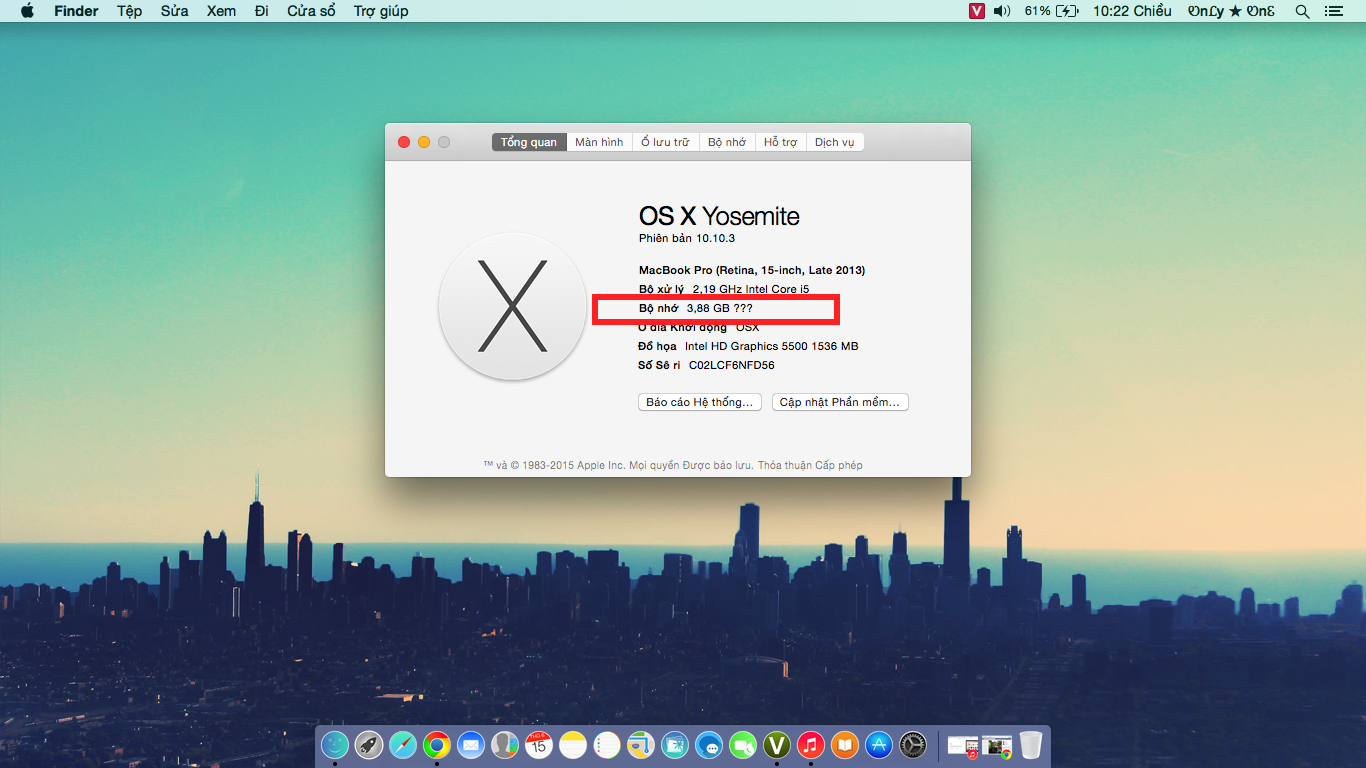Open System Preferences from the dock
Image resolution: width=1366 pixels, height=768 pixels.
click(x=913, y=745)
